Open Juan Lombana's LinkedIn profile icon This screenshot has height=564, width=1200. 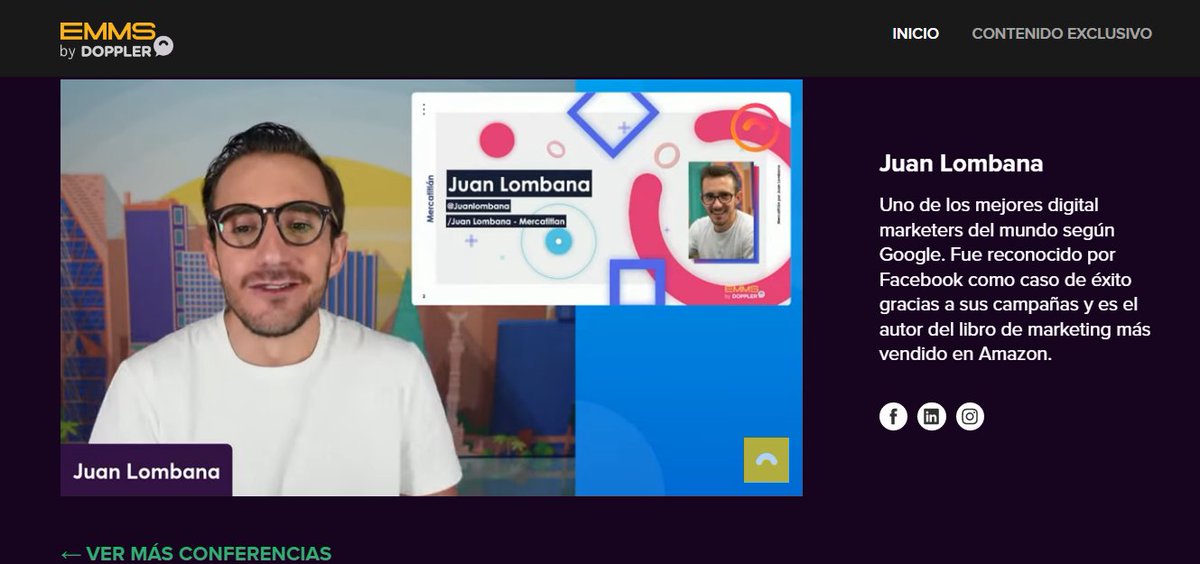(x=932, y=417)
